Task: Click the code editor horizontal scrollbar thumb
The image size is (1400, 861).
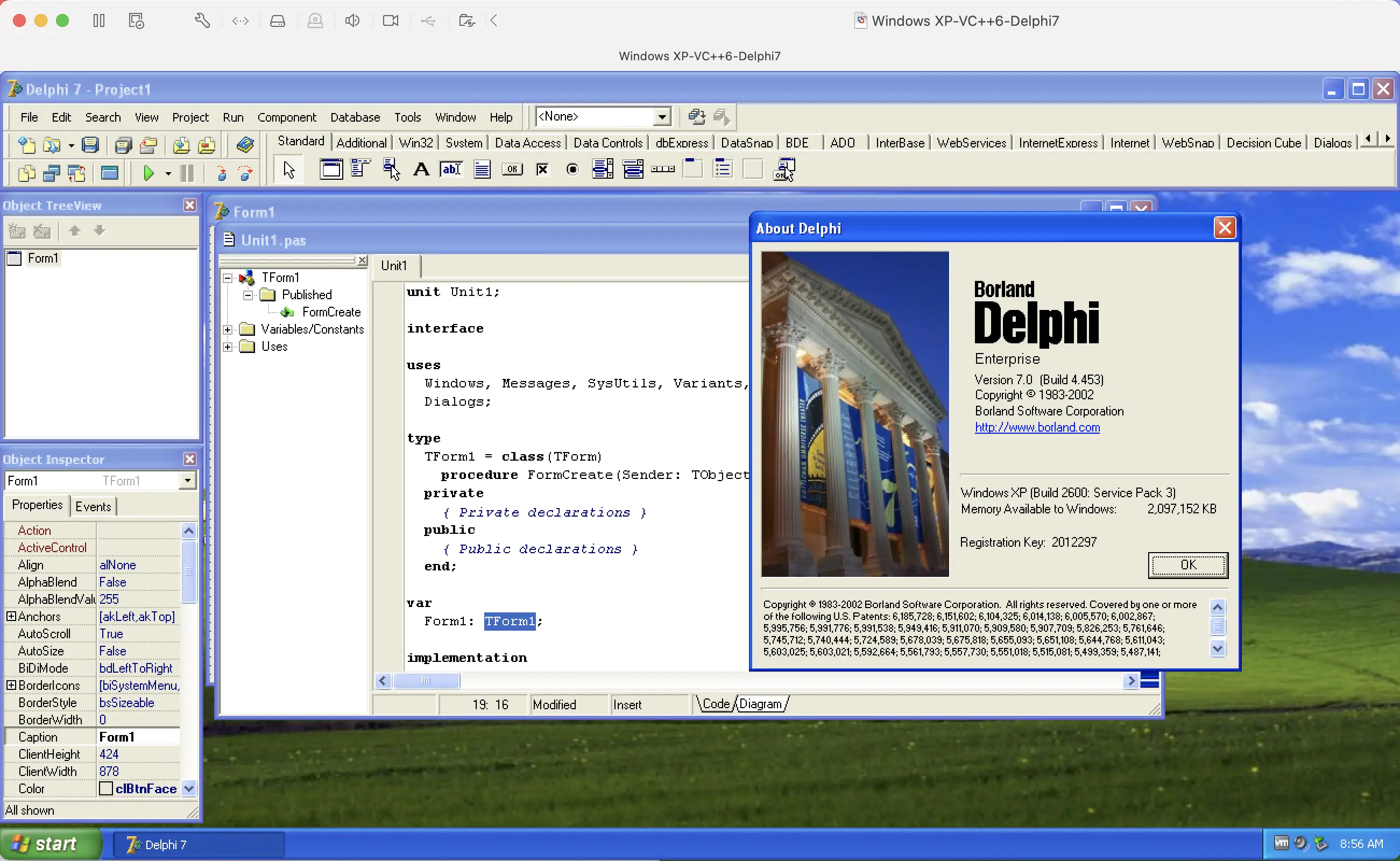Action: [x=426, y=681]
